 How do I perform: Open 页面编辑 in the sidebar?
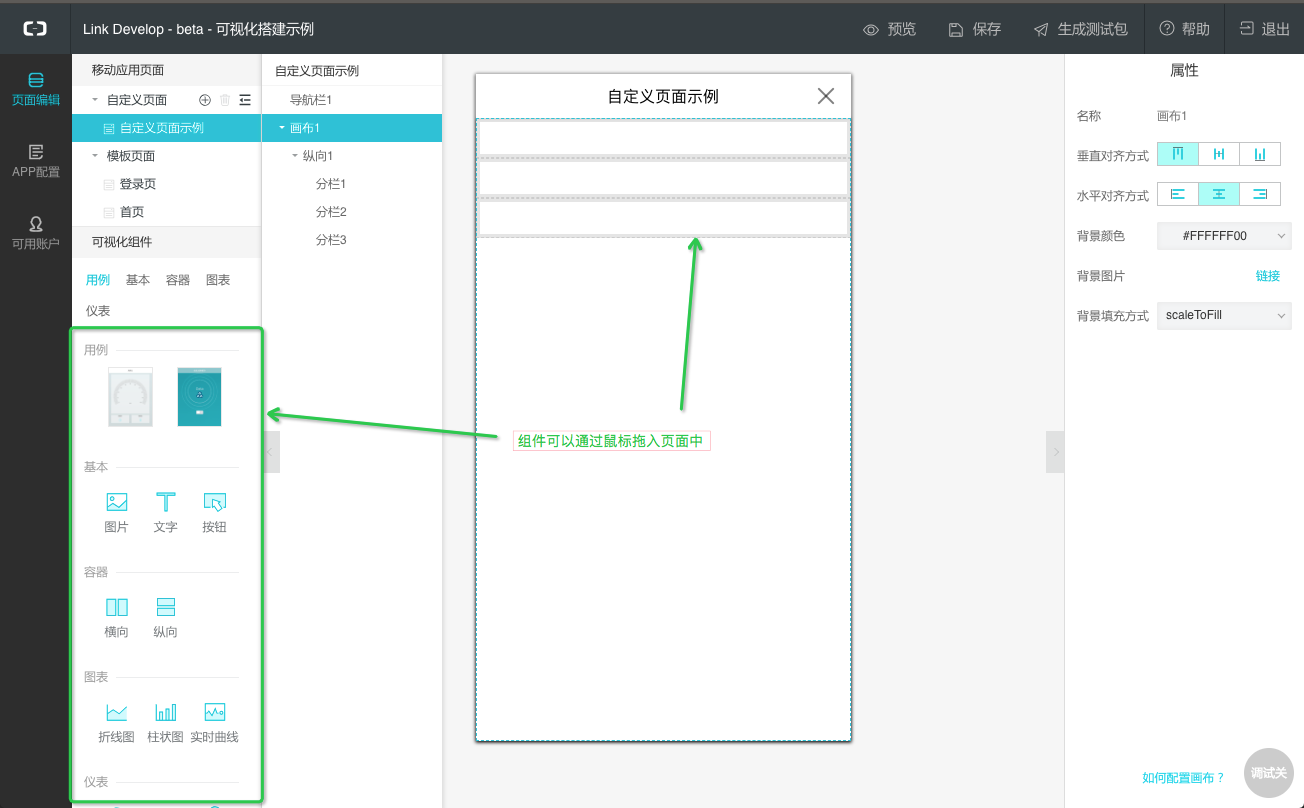pyautogui.click(x=36, y=88)
